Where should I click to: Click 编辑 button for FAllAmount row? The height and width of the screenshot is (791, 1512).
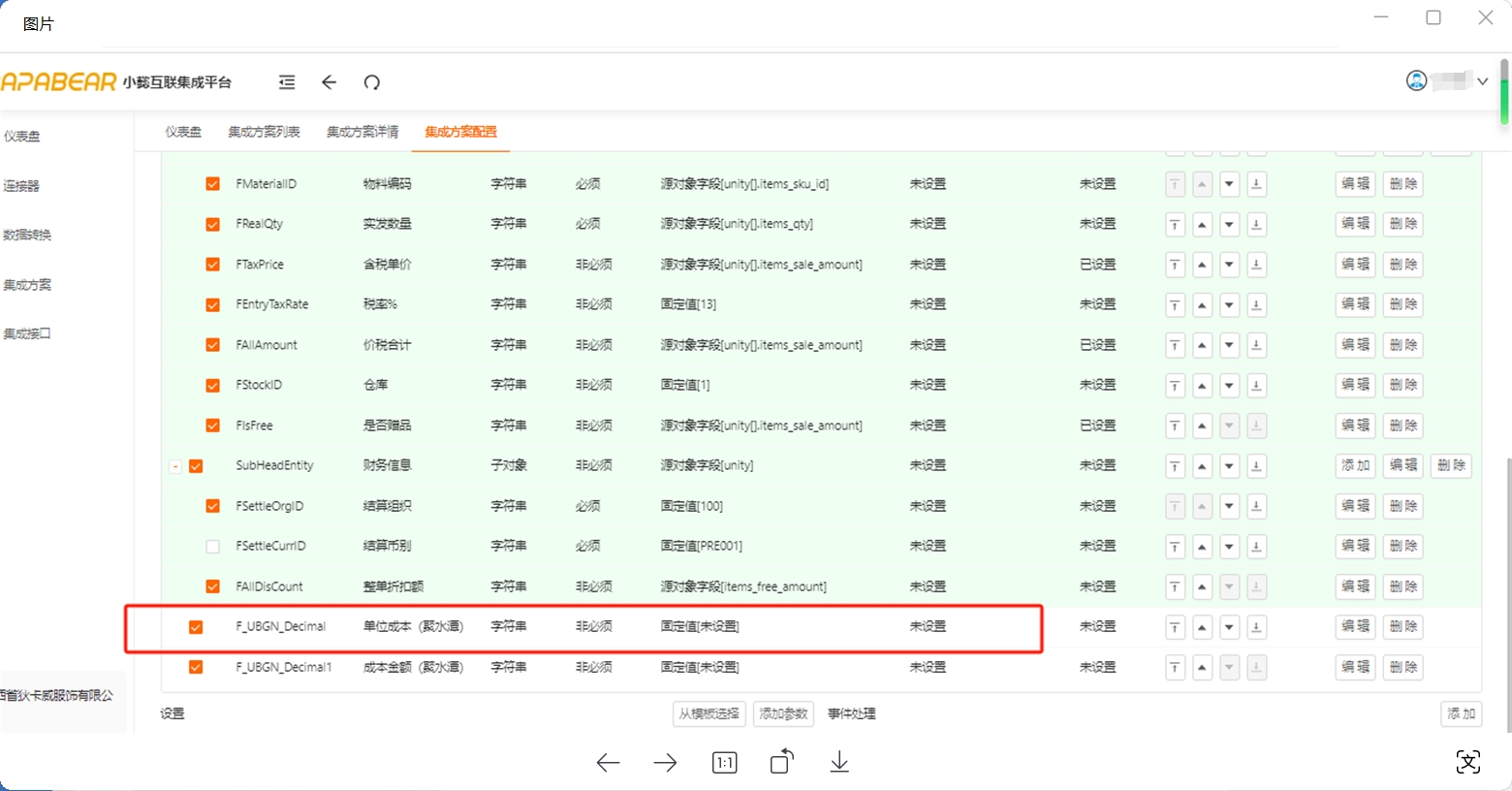coord(1355,345)
